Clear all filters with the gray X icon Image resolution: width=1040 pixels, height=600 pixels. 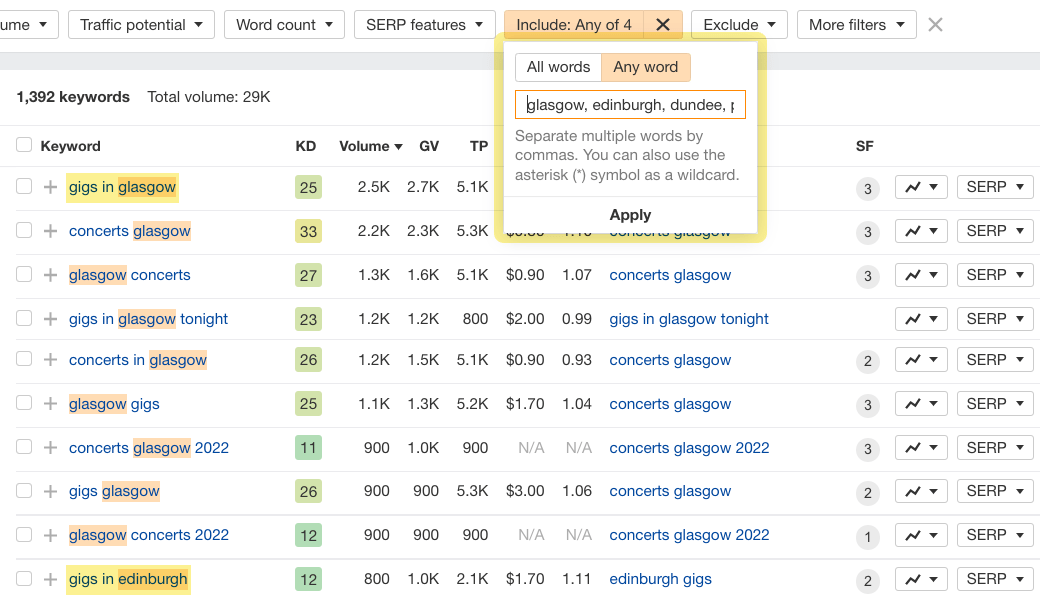935,24
